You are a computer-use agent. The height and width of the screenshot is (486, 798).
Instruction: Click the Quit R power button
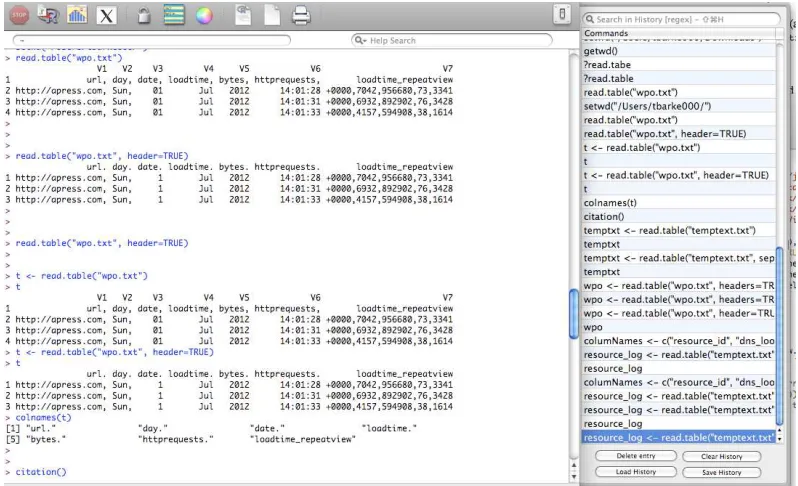[562, 14]
